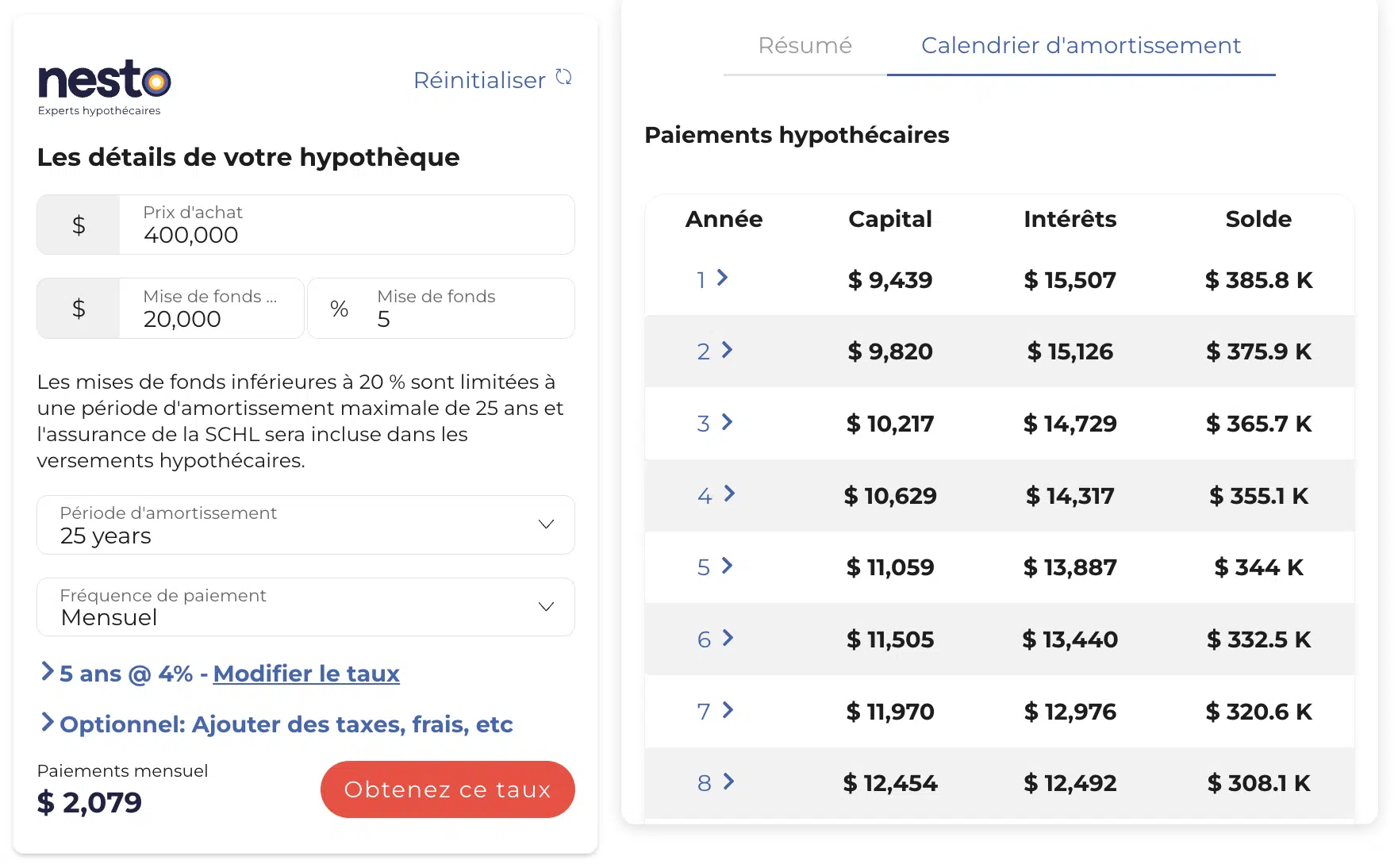Screen dimensions: 1398x868
Task: Click the interest value $ 15,126
Action: pos(1070,351)
